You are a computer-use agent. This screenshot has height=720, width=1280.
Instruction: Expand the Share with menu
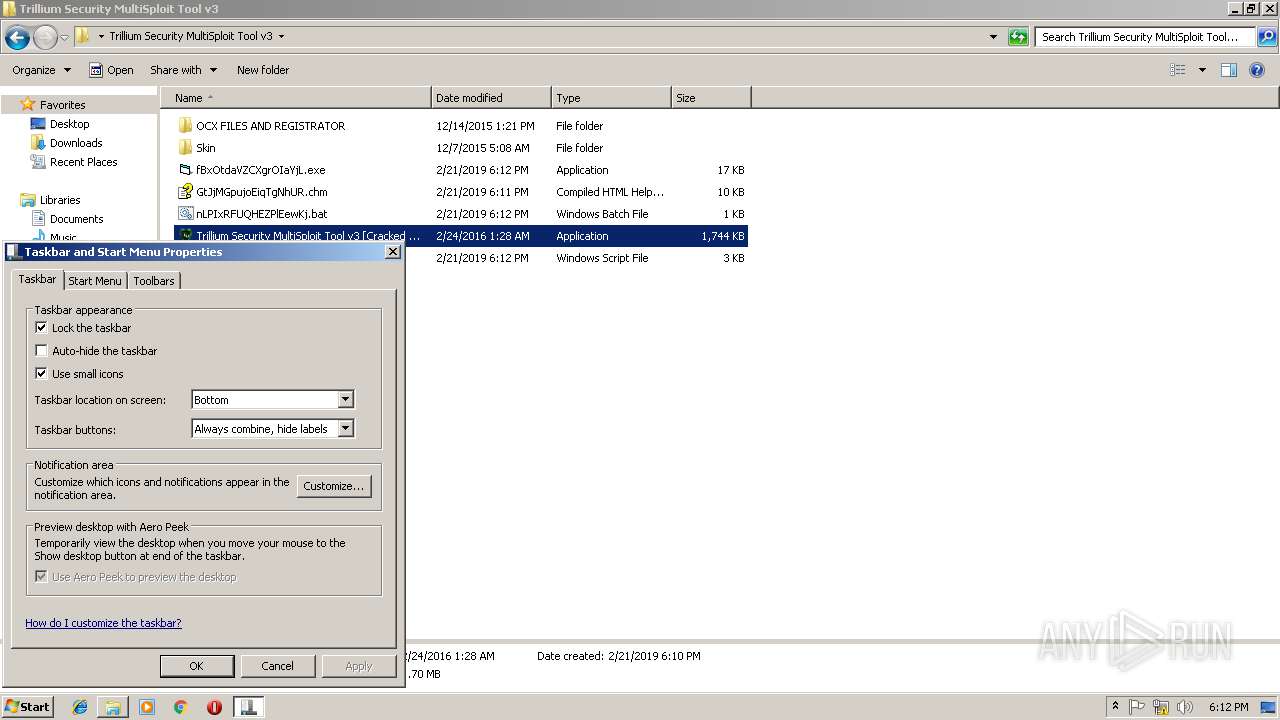point(183,70)
